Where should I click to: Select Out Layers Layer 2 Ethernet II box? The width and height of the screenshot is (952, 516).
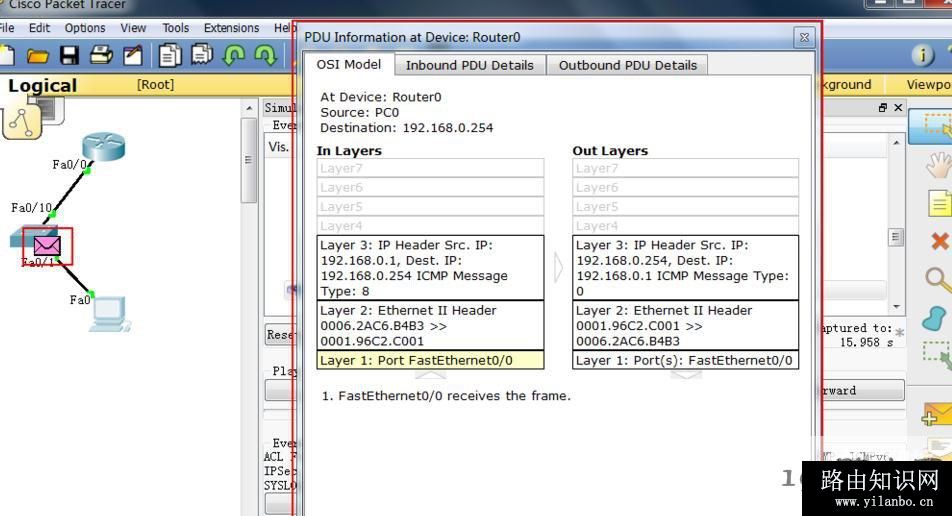click(x=685, y=325)
